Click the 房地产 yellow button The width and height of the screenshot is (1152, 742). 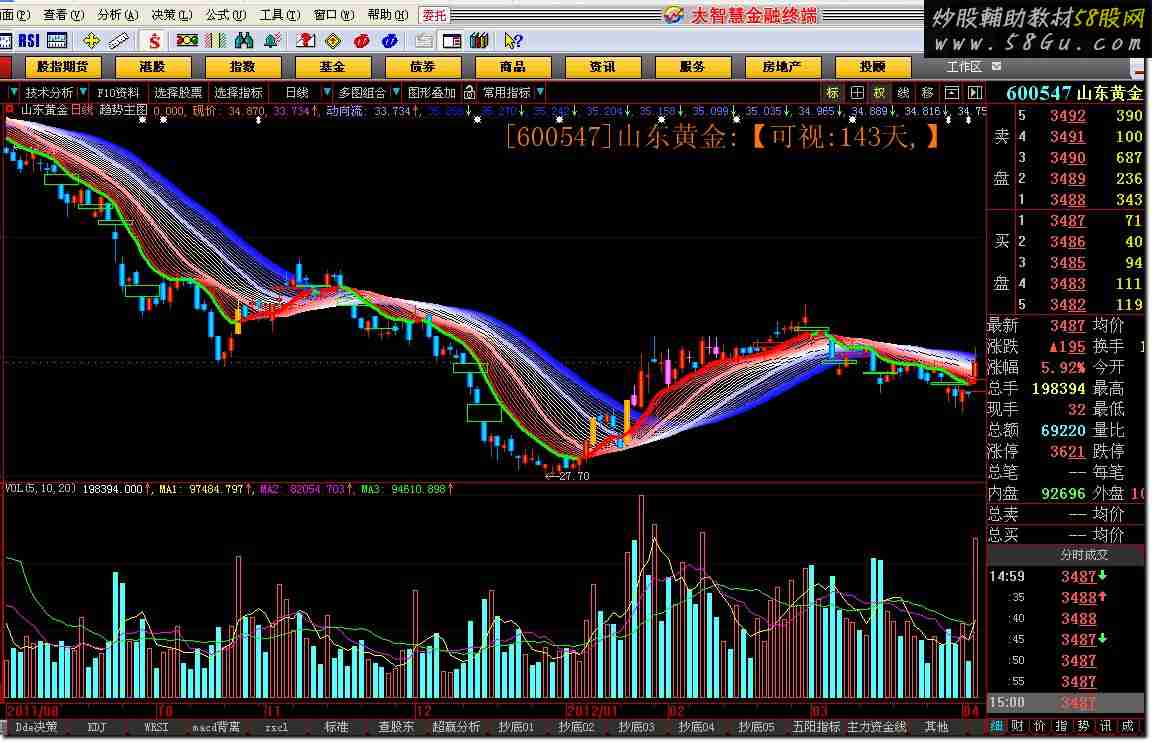pyautogui.click(x=782, y=67)
